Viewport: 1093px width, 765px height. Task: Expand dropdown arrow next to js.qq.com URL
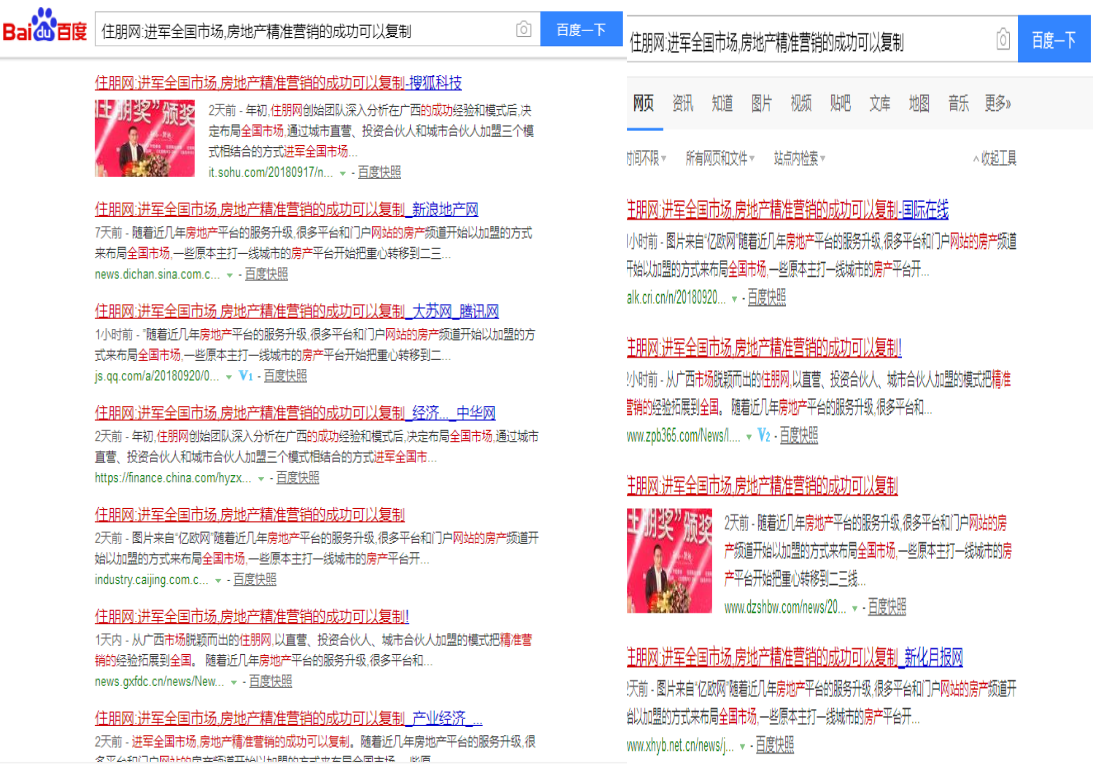(x=228, y=377)
